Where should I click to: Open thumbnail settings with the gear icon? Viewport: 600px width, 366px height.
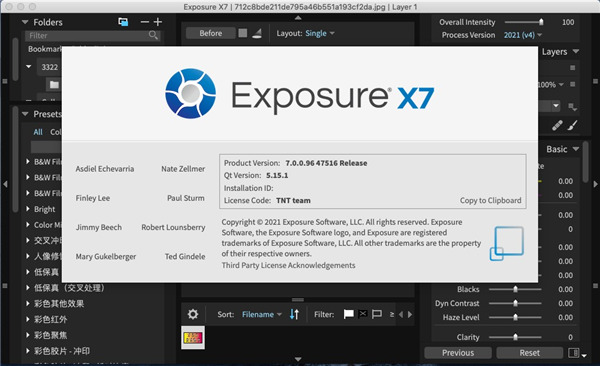(x=193, y=314)
